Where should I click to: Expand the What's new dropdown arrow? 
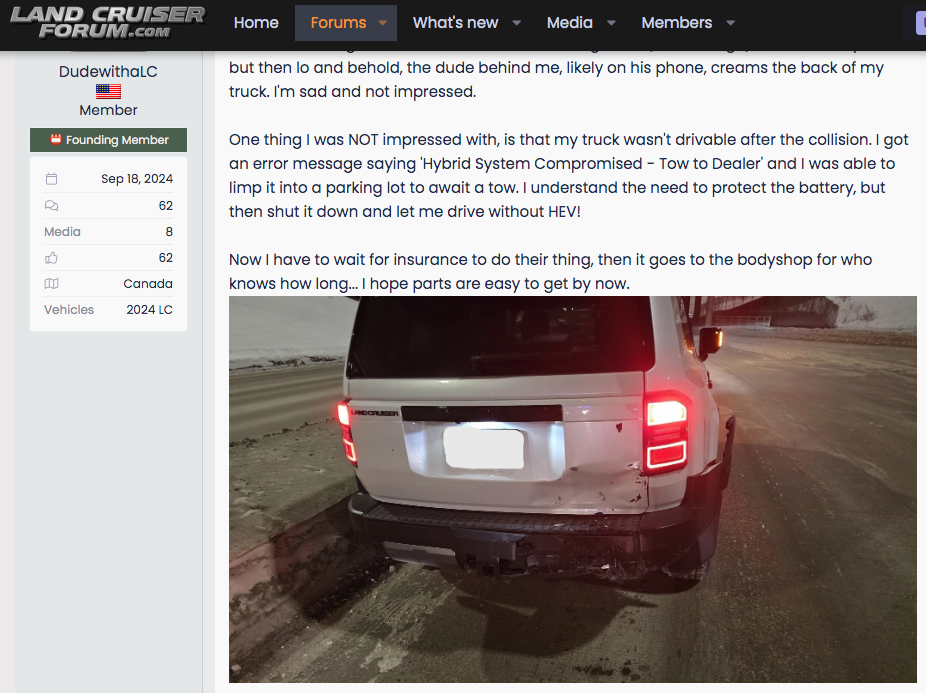pyautogui.click(x=516, y=23)
